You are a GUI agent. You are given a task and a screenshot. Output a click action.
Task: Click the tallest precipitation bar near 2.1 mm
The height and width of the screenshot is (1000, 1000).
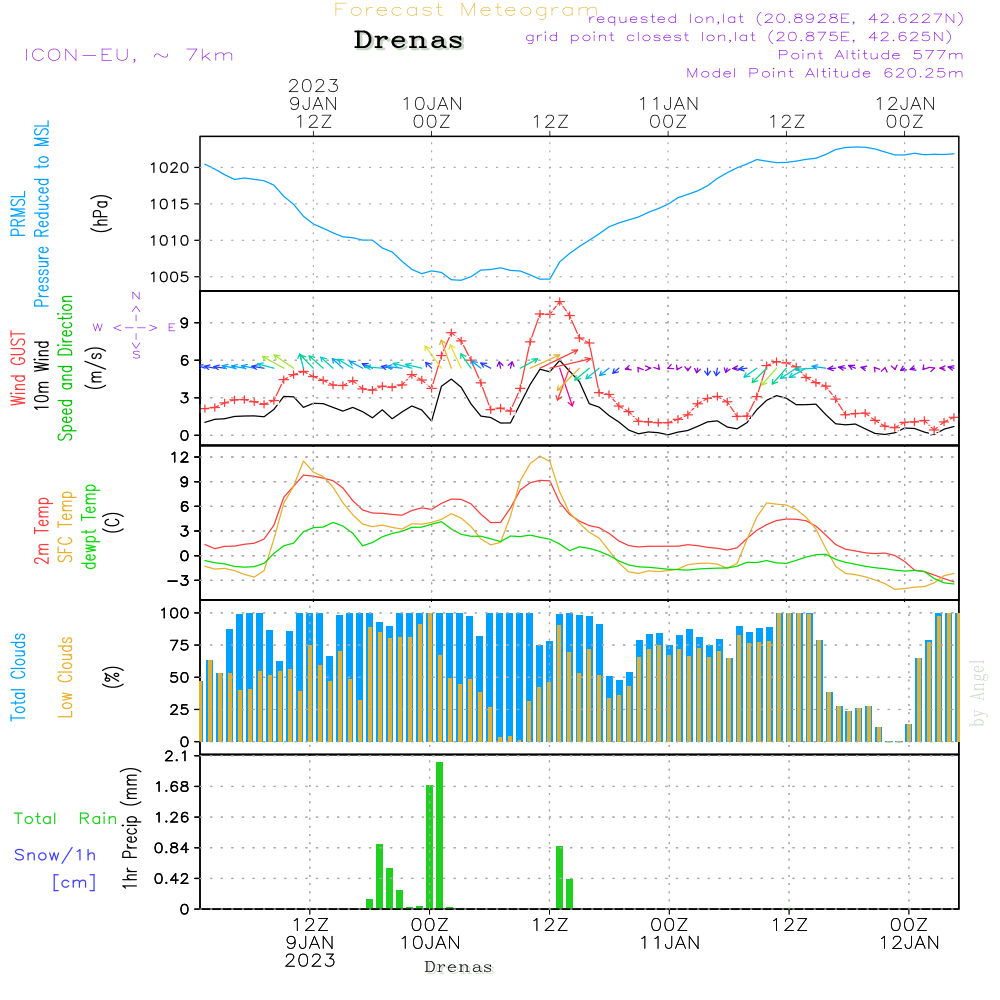[x=439, y=835]
